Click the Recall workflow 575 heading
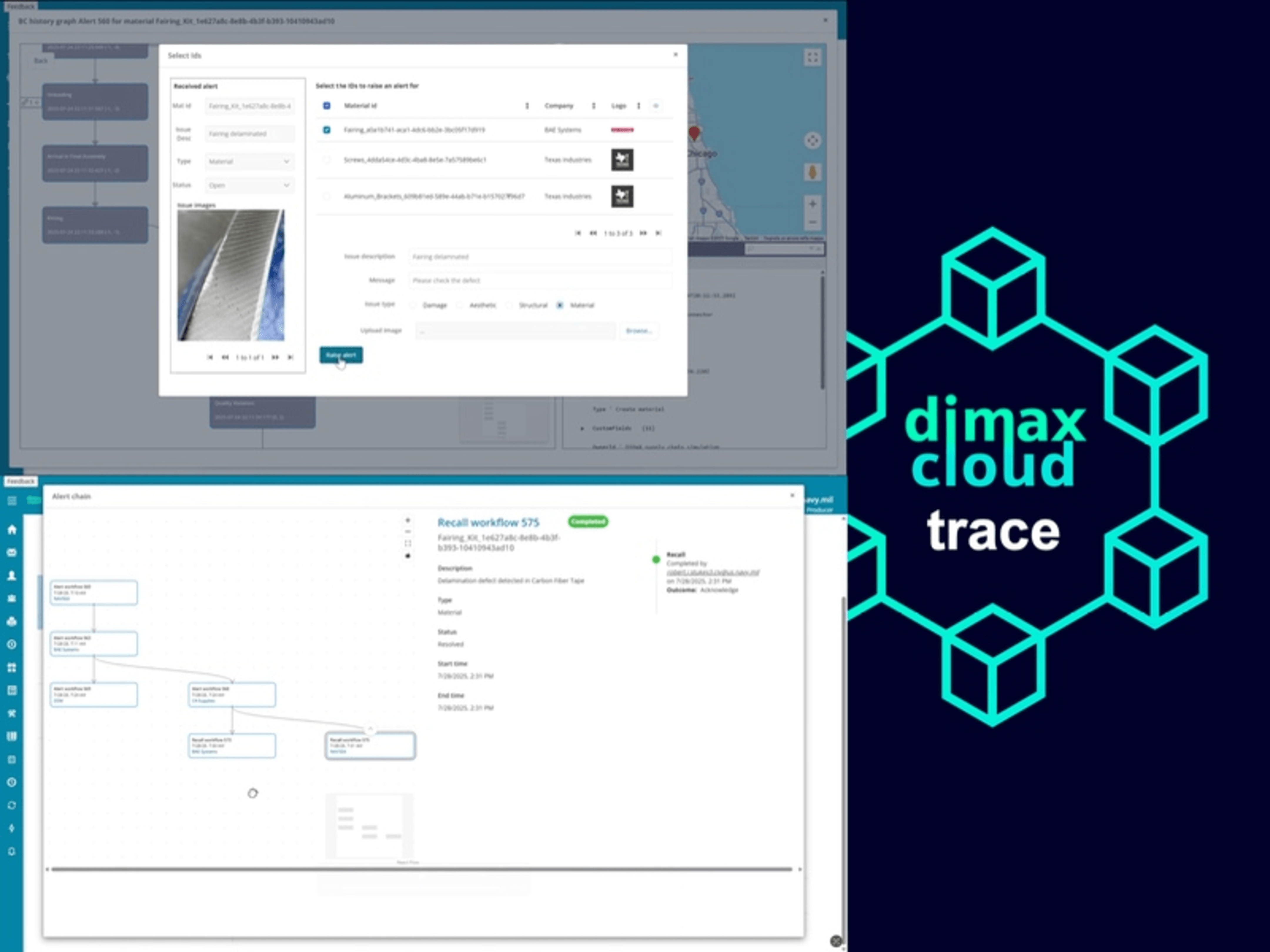Image resolution: width=1270 pixels, height=952 pixels. pos(488,522)
